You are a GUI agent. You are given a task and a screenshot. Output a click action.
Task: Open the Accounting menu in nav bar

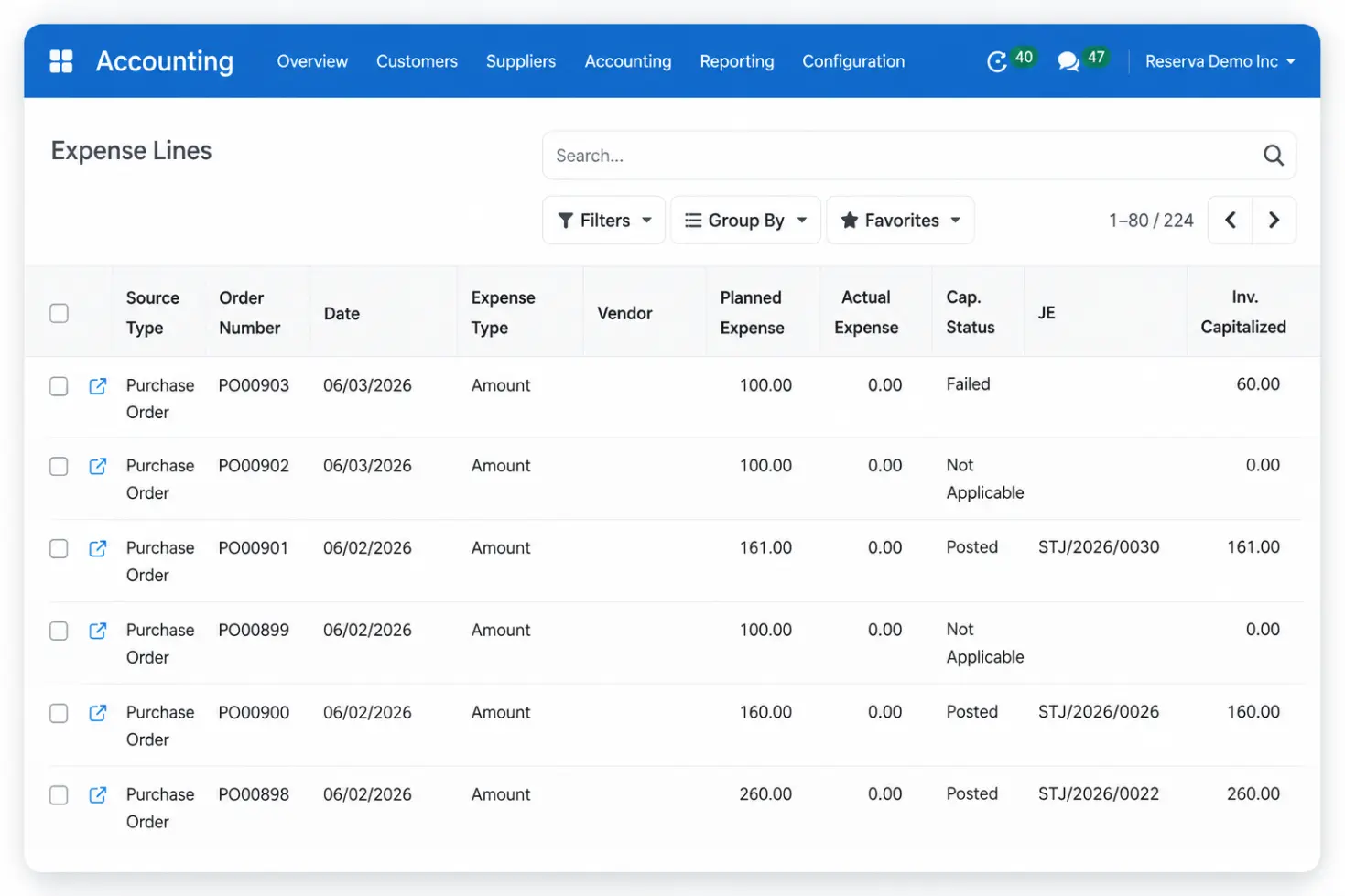(x=628, y=61)
